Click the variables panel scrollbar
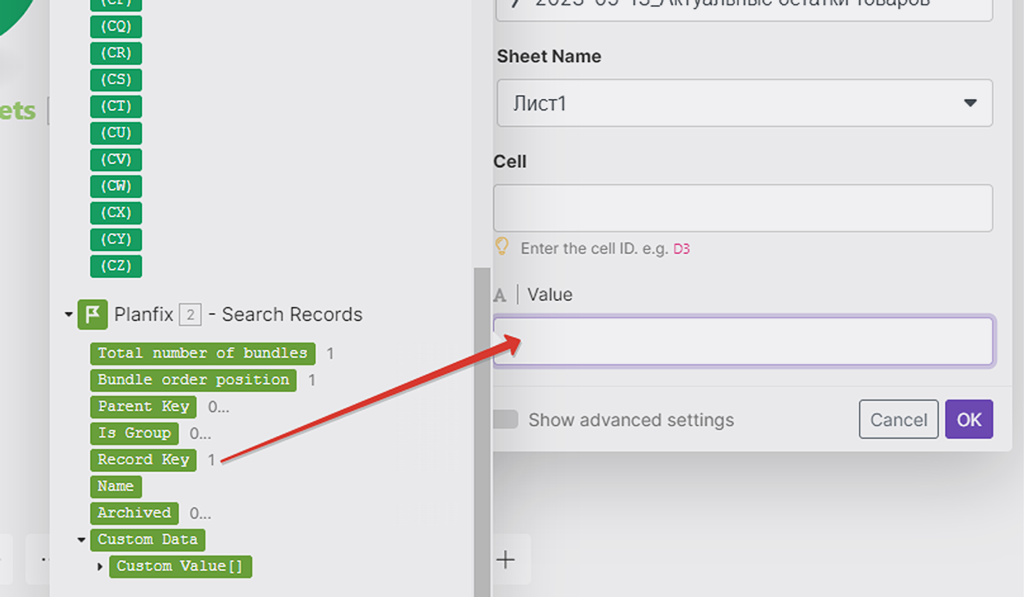 483,431
